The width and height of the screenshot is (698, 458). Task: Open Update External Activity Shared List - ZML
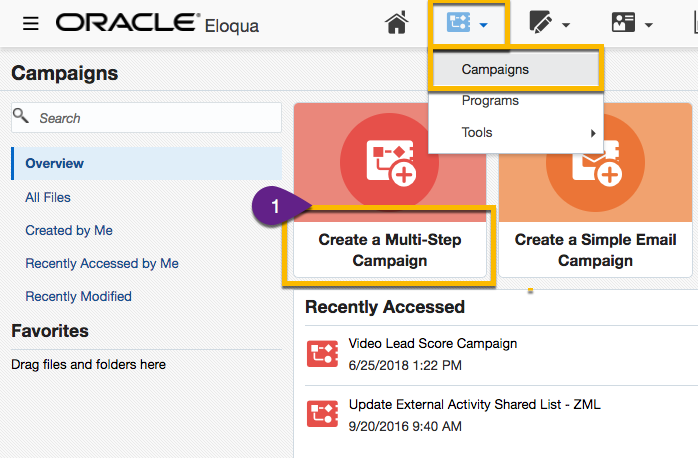click(475, 404)
